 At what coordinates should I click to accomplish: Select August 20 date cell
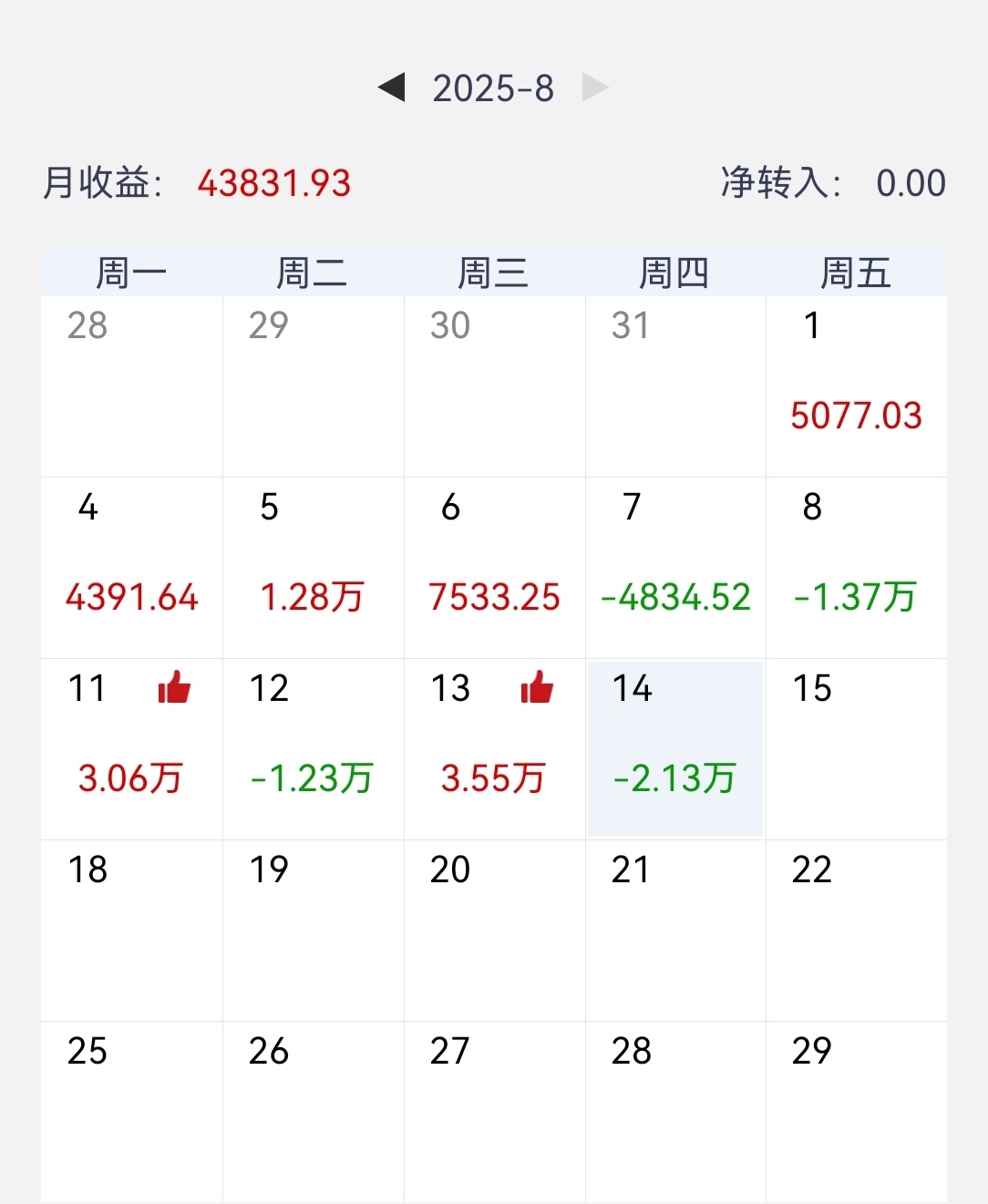(494, 931)
